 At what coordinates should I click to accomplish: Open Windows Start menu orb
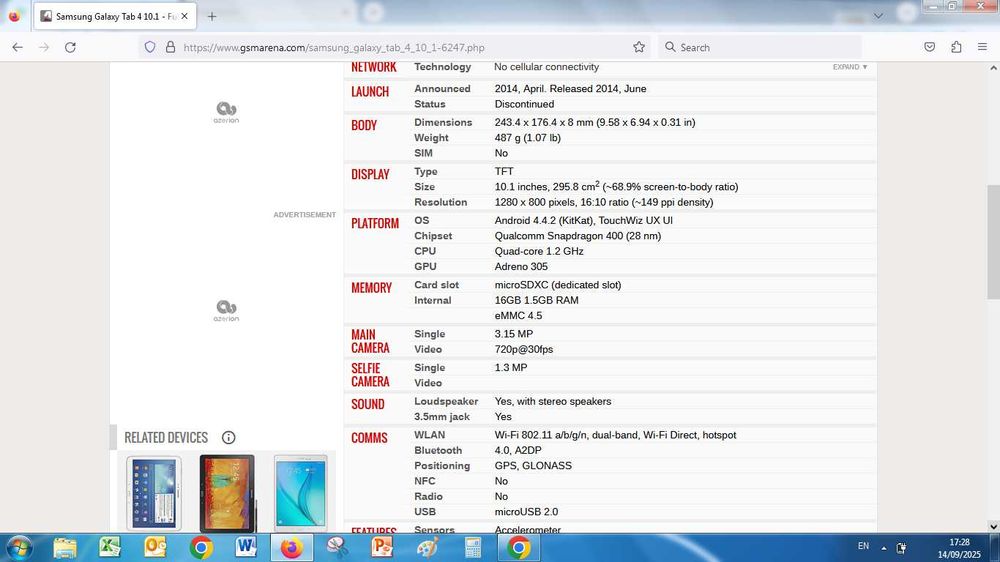pos(19,547)
